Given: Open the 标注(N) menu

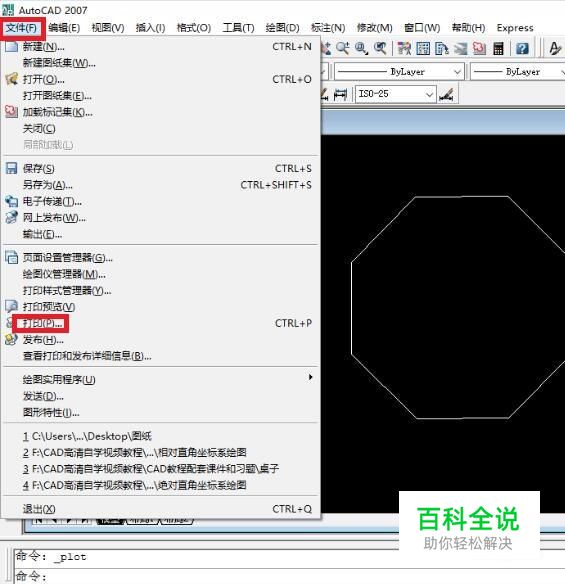Looking at the screenshot, I should [x=328, y=28].
